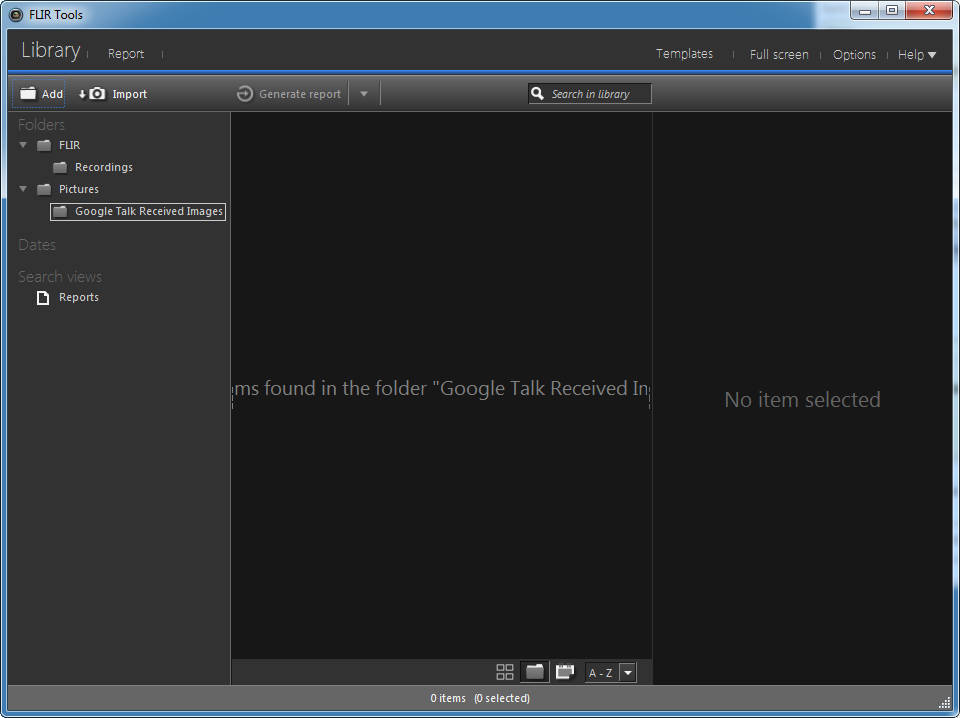Image resolution: width=960 pixels, height=718 pixels.
Task: Open the Help menu
Action: 916,55
